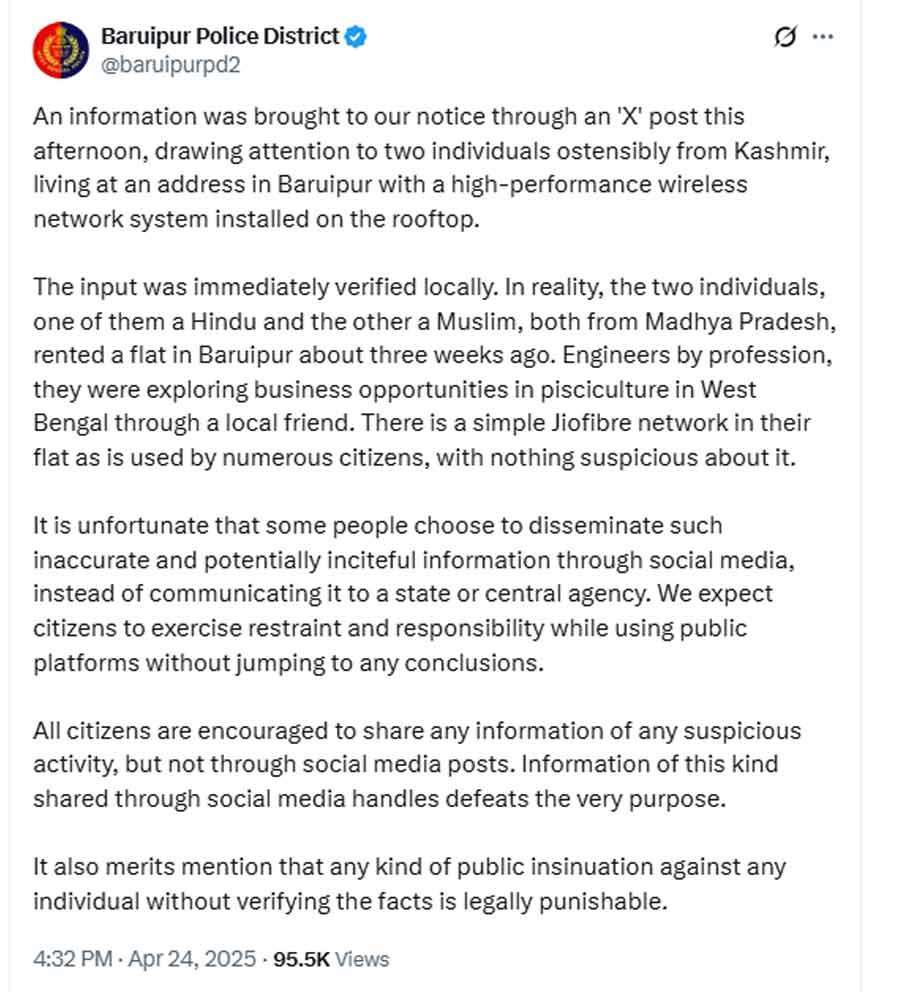The height and width of the screenshot is (992, 900).
Task: Open the three-dot more options menu
Action: pyautogui.click(x=822, y=37)
